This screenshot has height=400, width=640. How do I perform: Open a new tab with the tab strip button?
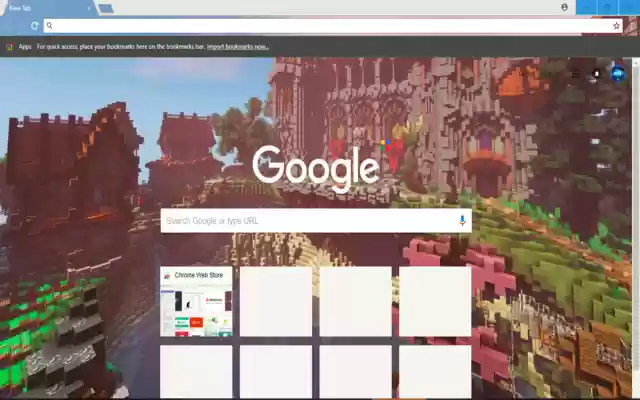pos(106,8)
